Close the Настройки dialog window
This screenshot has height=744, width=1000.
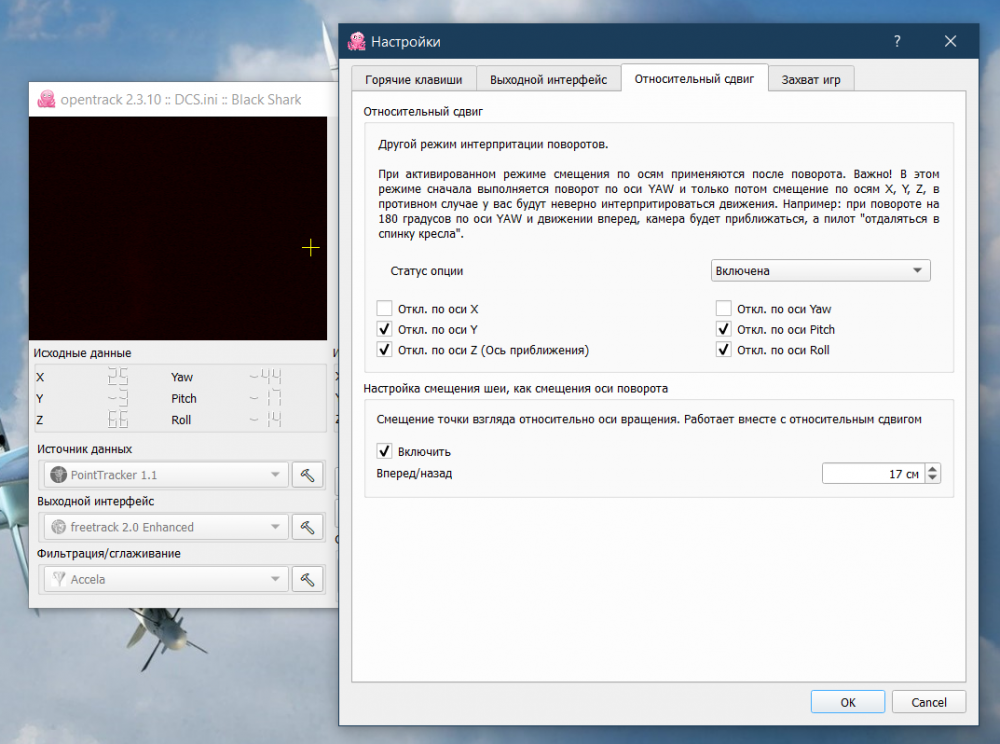(x=950, y=42)
